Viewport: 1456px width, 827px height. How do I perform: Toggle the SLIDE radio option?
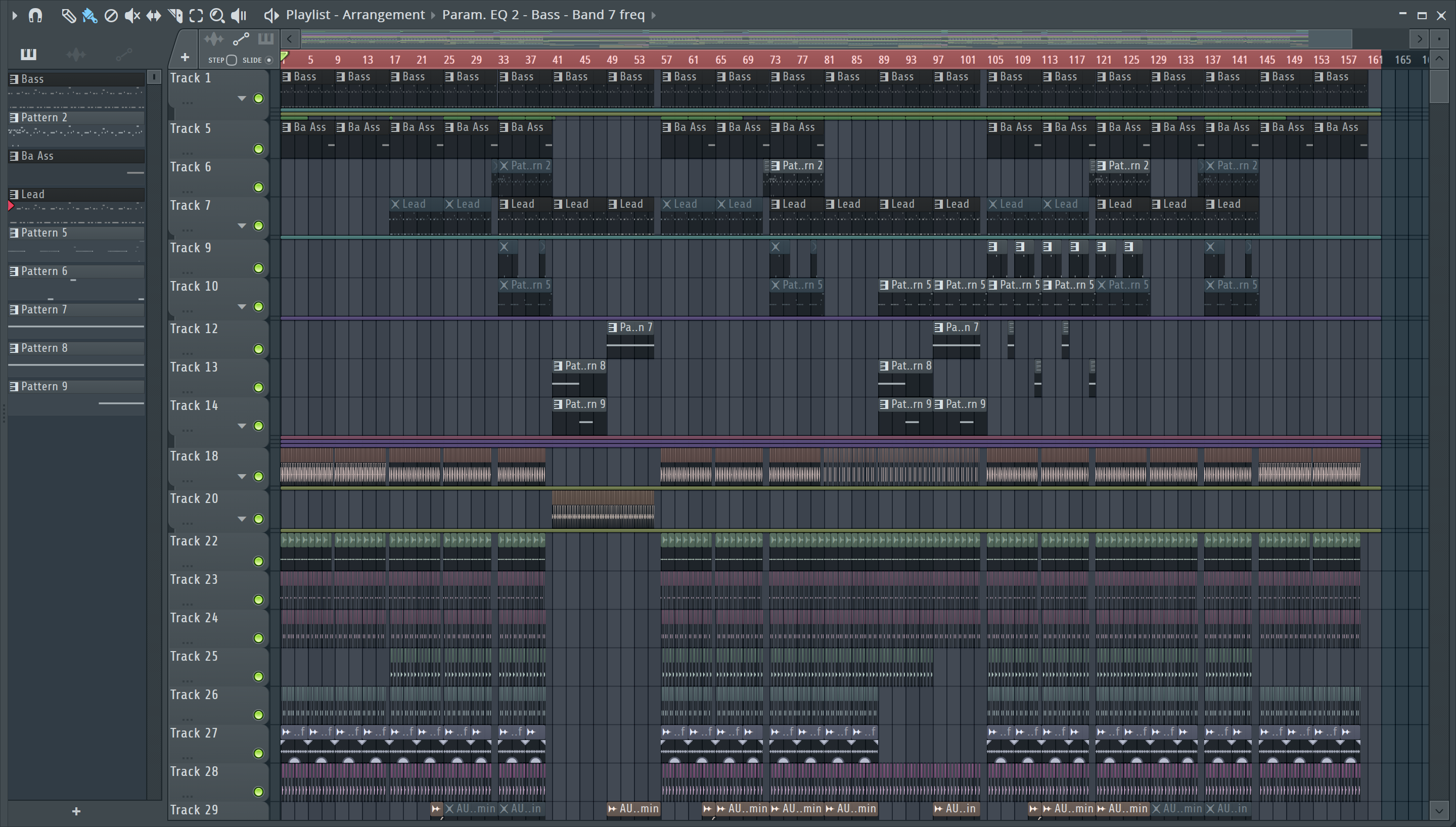(269, 60)
